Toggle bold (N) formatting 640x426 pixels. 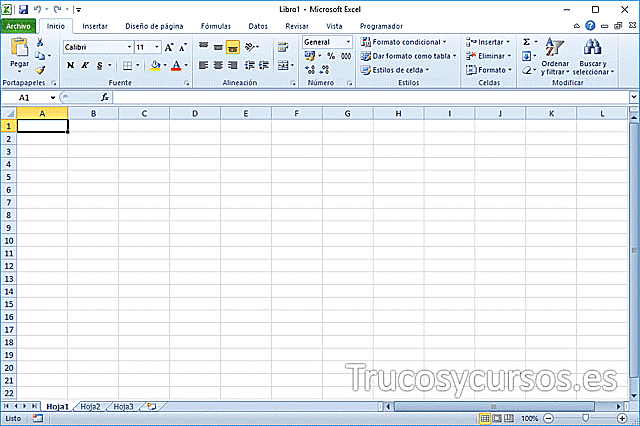point(71,65)
